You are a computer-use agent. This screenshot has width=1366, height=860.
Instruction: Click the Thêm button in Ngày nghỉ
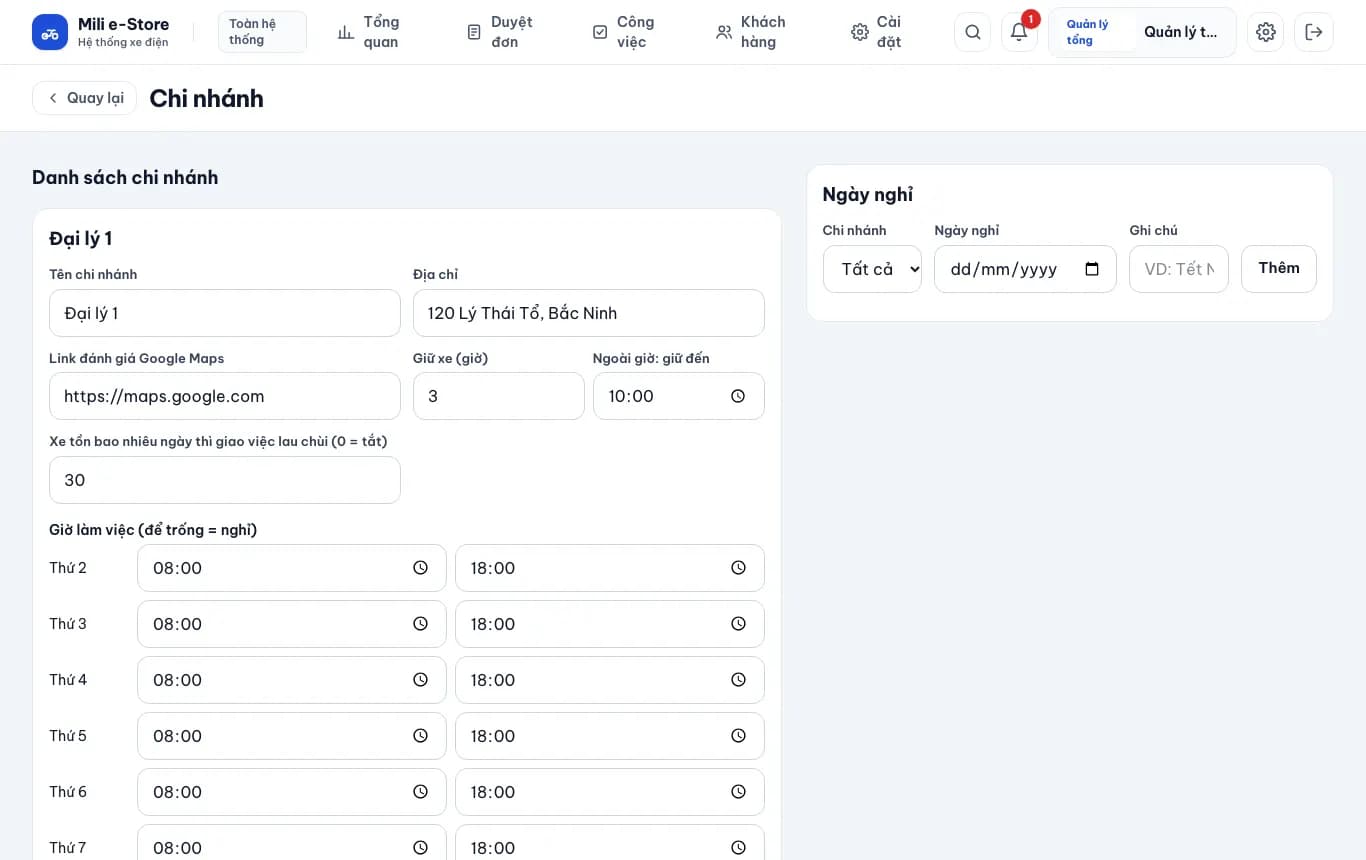[x=1279, y=269]
